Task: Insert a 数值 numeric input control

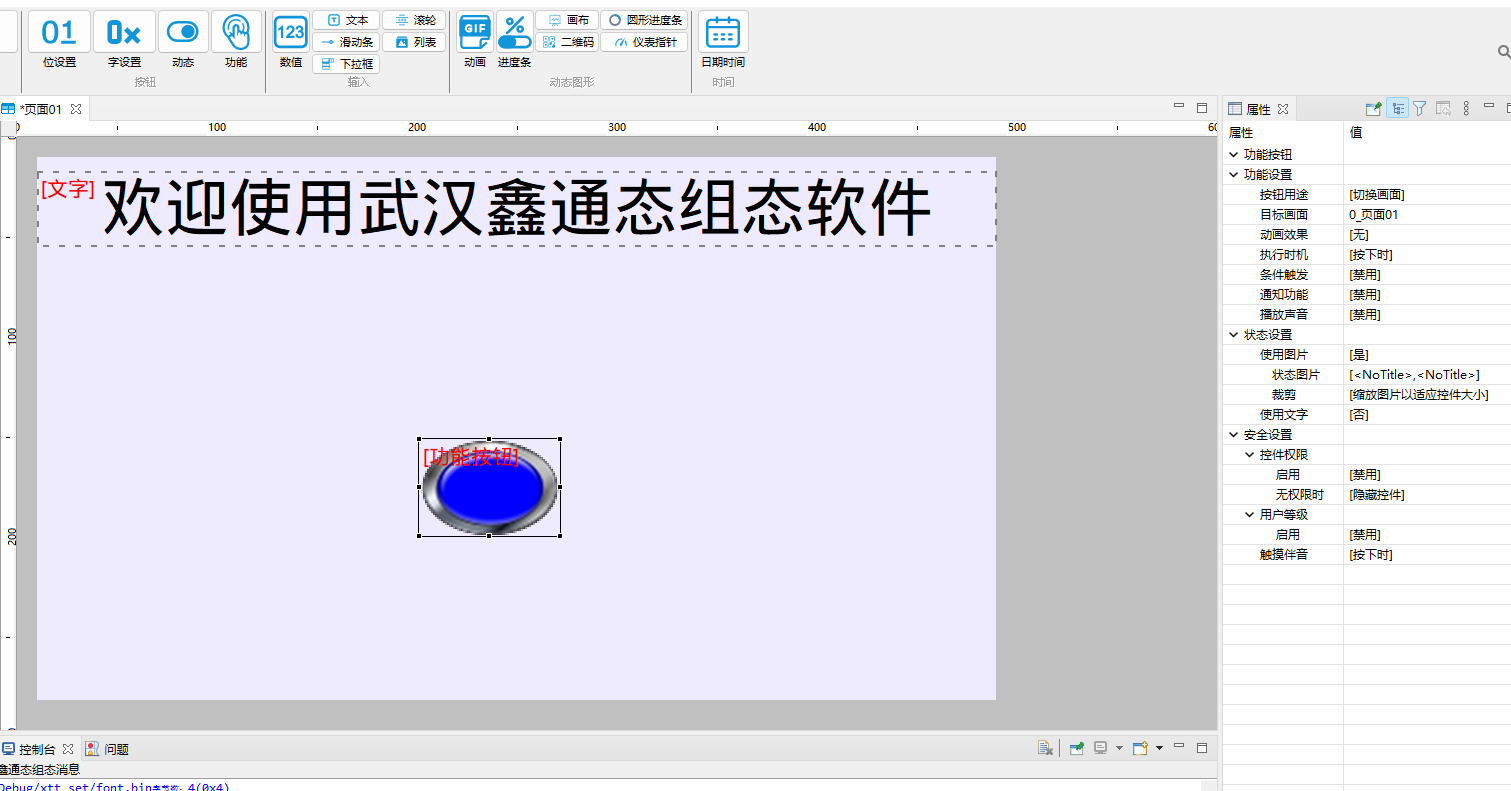Action: pyautogui.click(x=291, y=40)
